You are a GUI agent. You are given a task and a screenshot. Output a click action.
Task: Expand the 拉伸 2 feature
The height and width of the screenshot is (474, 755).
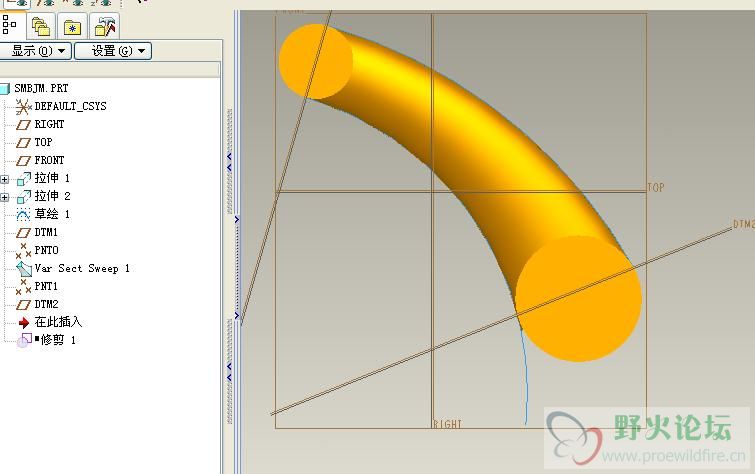(x=4, y=197)
